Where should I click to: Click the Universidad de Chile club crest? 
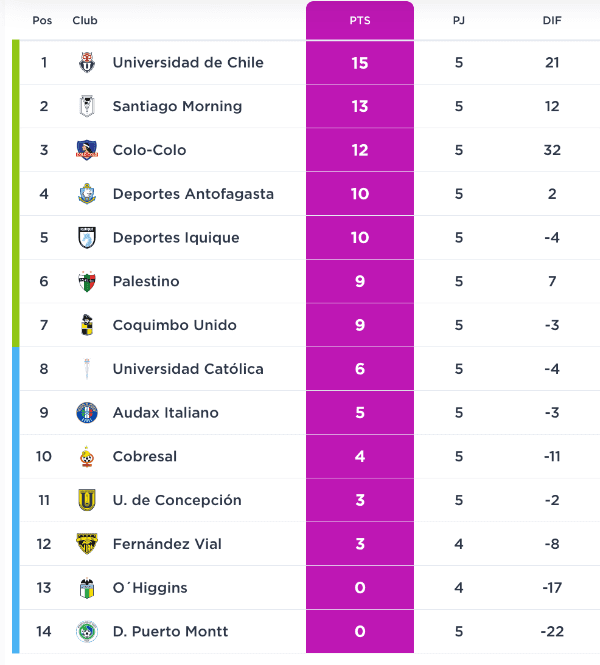click(x=87, y=63)
